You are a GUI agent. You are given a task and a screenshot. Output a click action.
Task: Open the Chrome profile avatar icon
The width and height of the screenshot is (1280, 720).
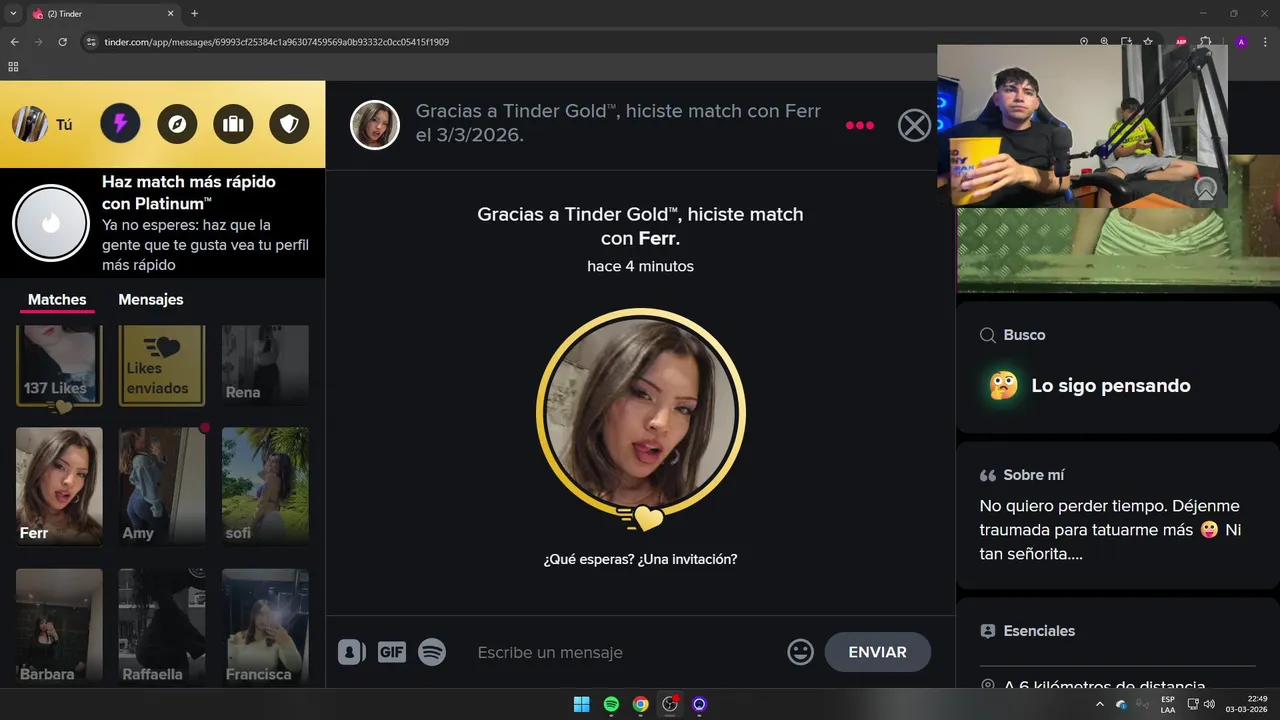click(x=1241, y=42)
